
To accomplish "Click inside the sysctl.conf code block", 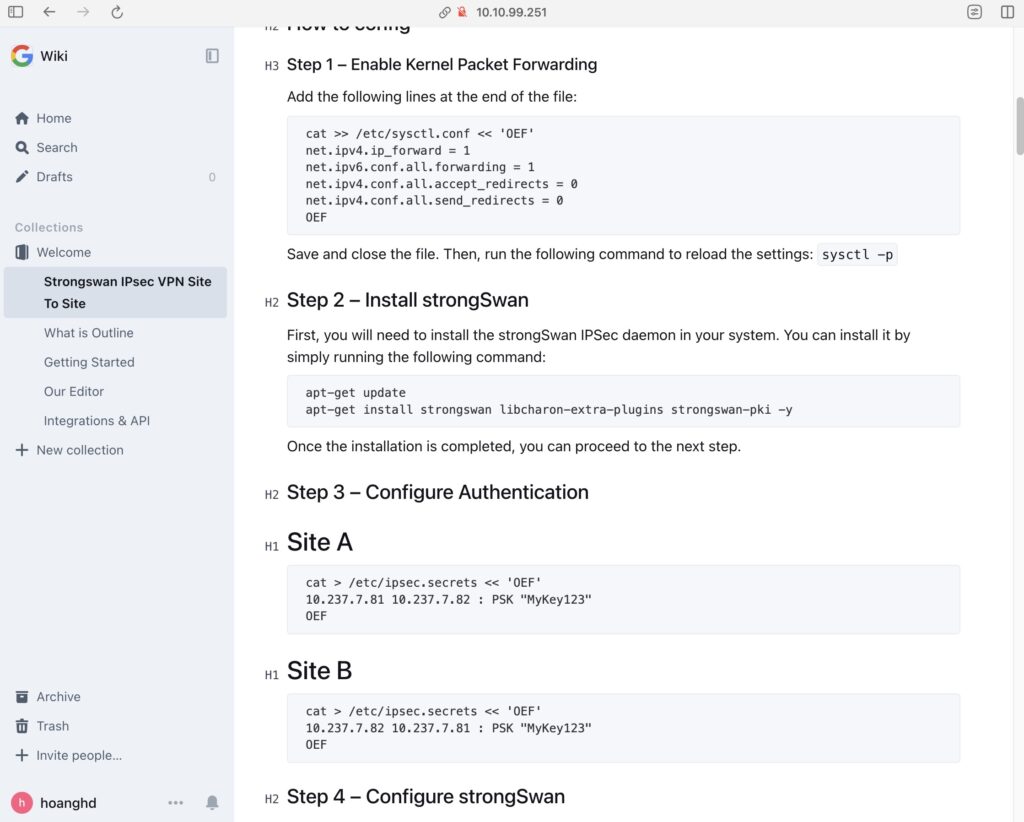I will [623, 175].
